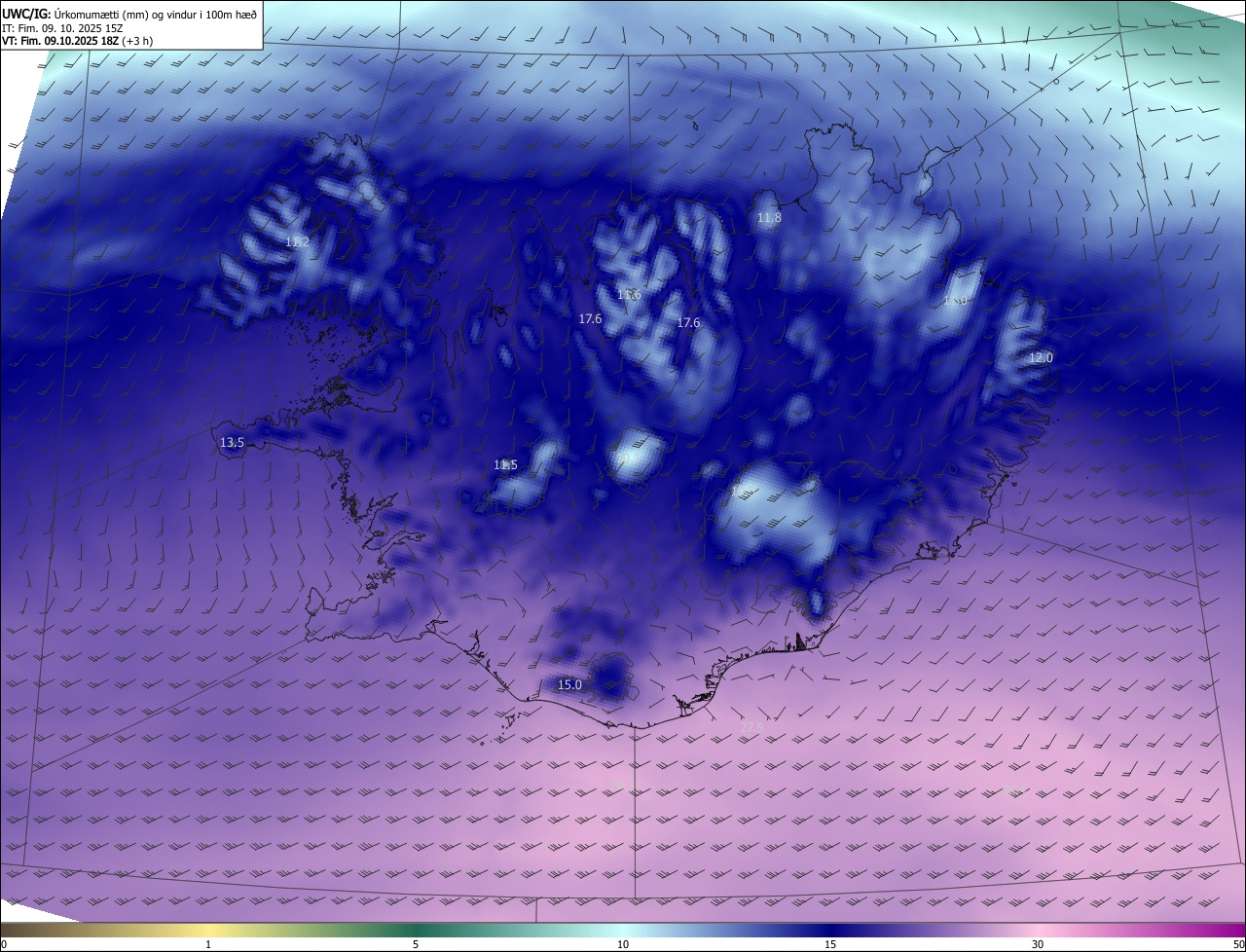Click the 12.0 value label on the map
This screenshot has width=1246, height=952.
(1041, 358)
